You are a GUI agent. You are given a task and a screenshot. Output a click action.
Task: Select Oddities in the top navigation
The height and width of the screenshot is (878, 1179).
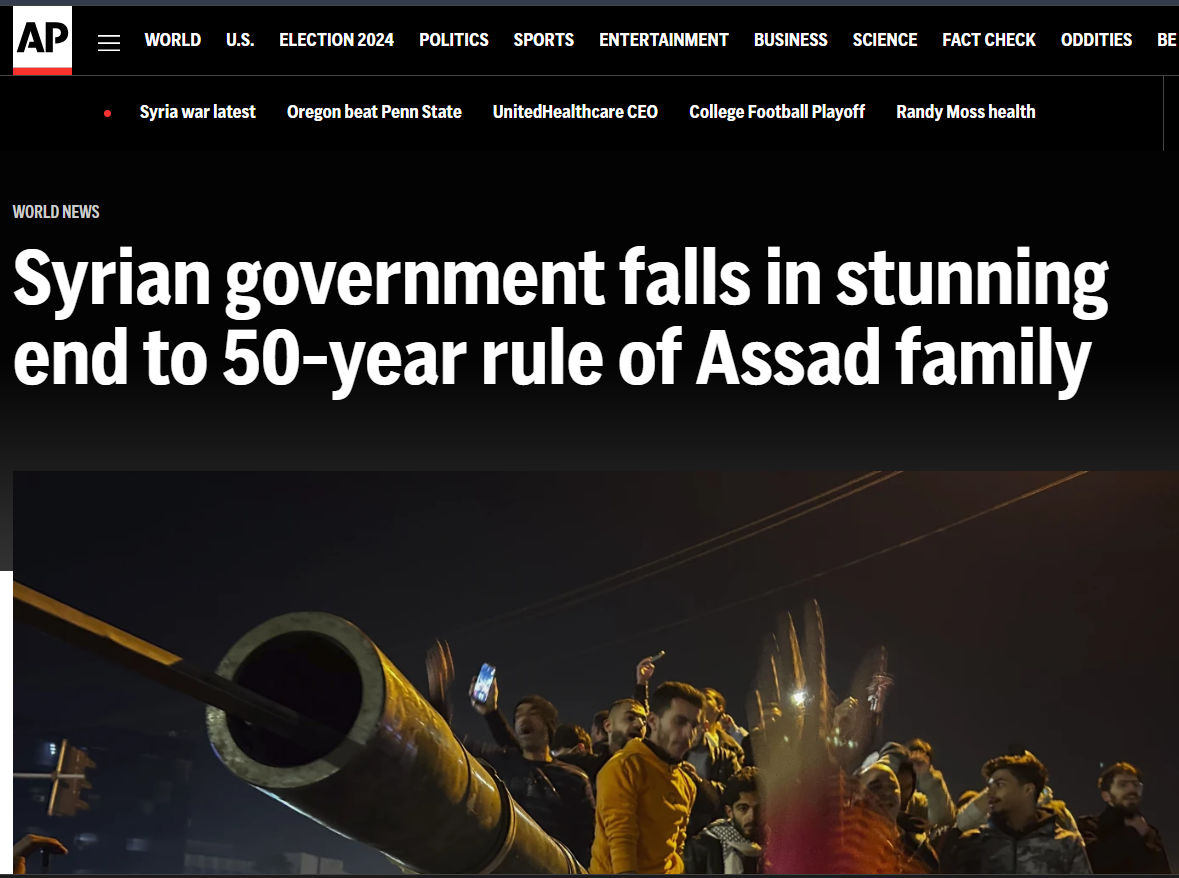1096,40
